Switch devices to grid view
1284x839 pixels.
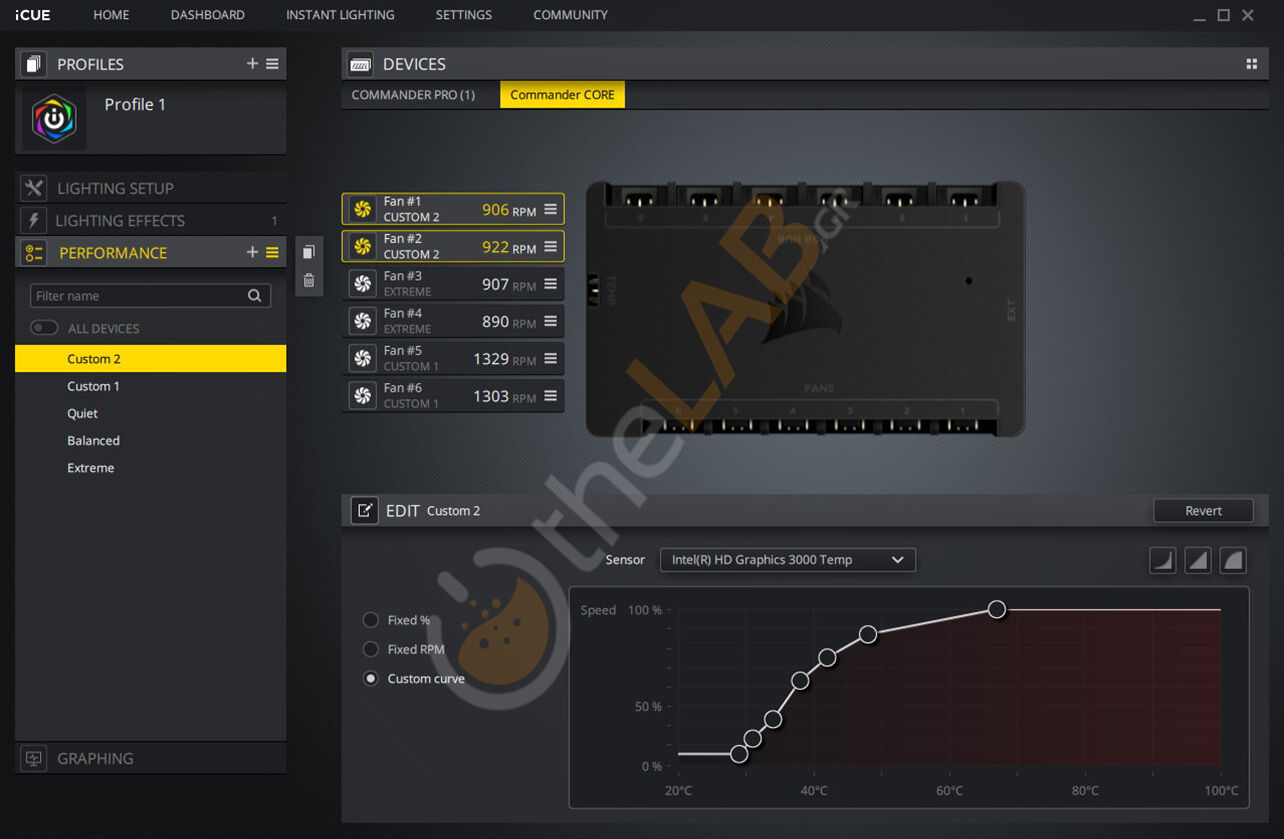(1251, 64)
